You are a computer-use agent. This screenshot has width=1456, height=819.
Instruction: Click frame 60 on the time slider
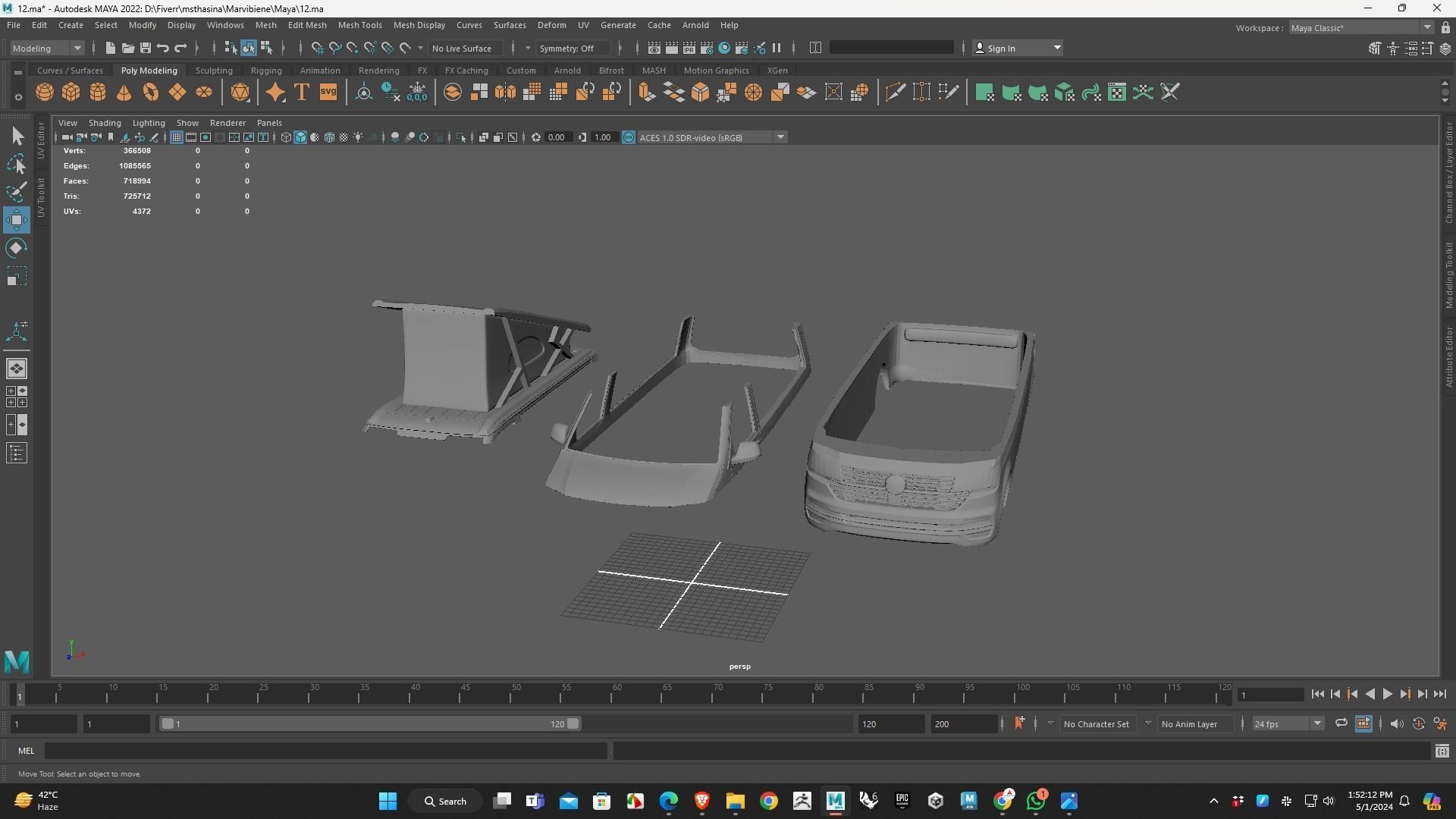coord(617,694)
